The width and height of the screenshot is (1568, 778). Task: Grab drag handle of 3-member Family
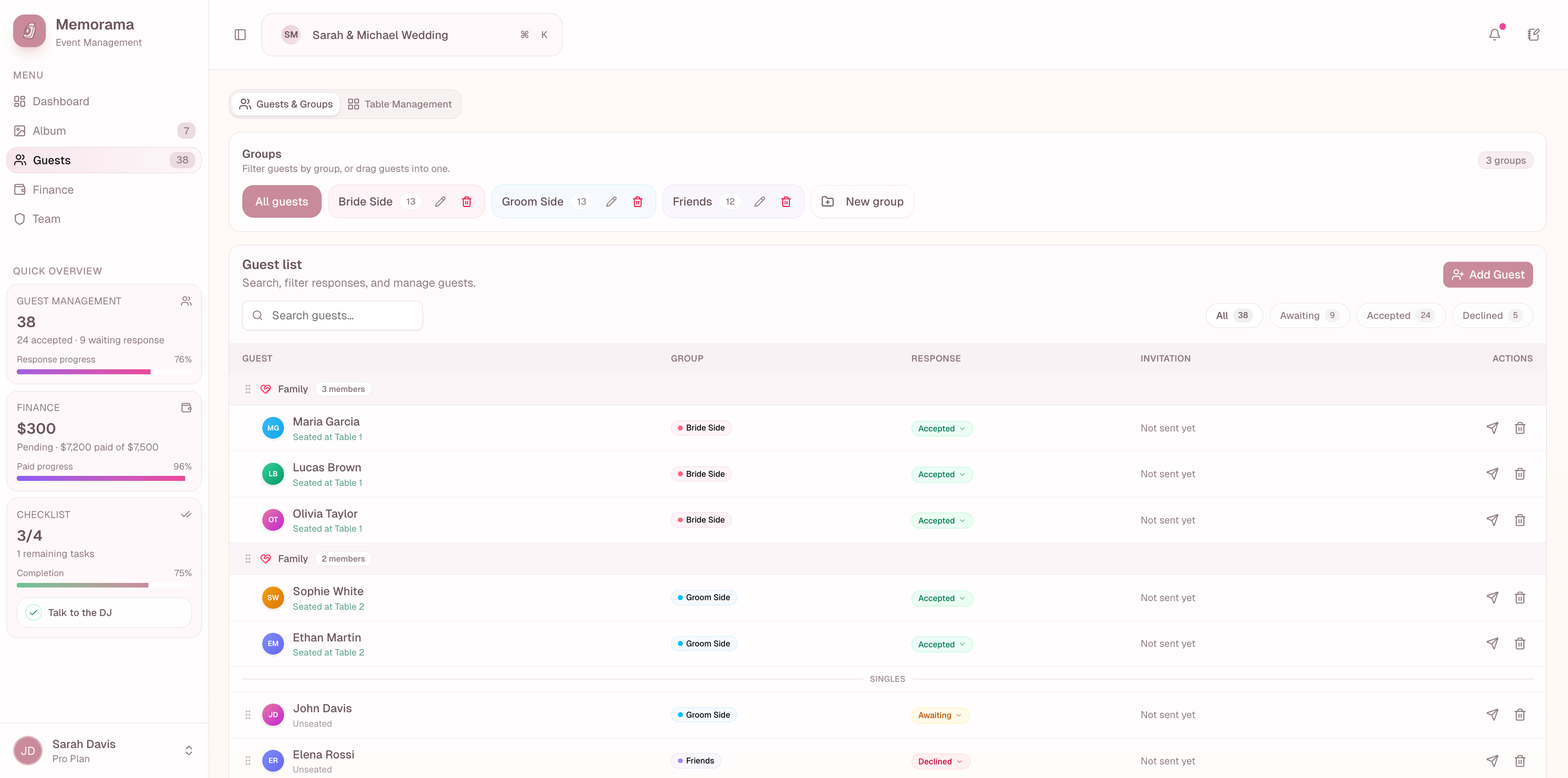(248, 389)
